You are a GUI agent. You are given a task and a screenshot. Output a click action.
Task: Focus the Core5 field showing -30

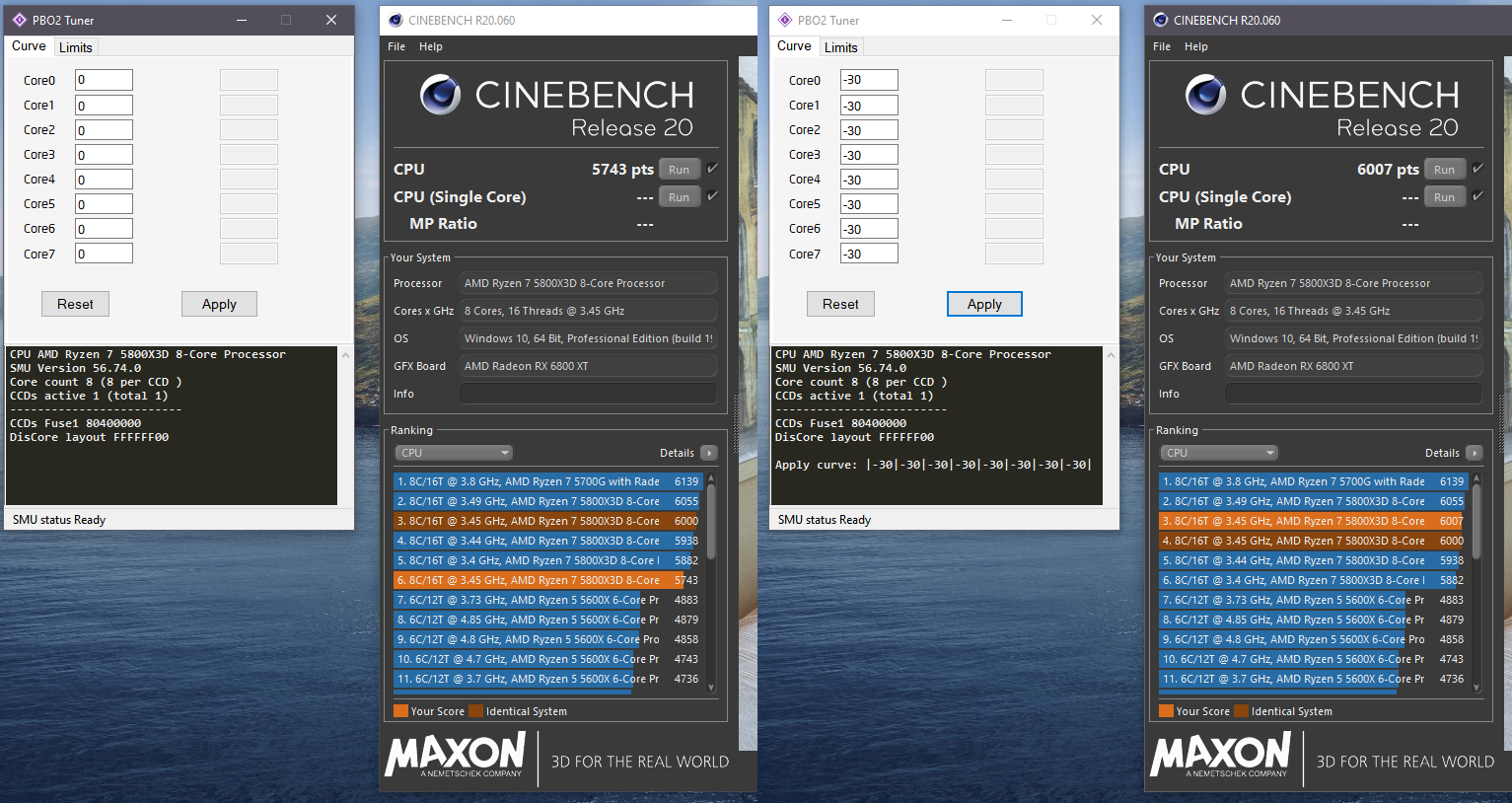point(869,203)
